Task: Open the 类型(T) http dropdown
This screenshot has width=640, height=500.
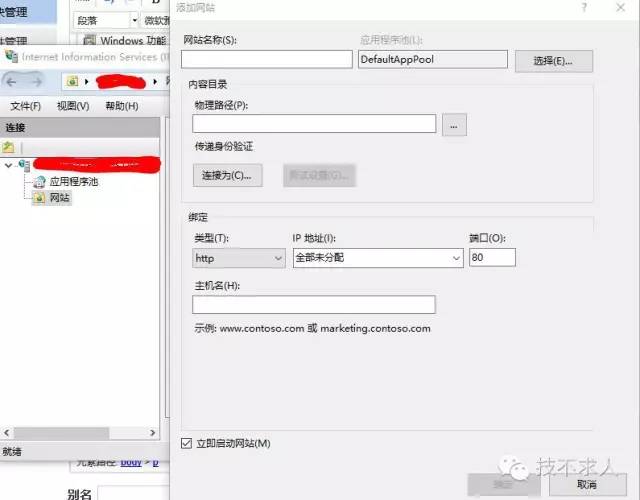Action: pyautogui.click(x=239, y=258)
